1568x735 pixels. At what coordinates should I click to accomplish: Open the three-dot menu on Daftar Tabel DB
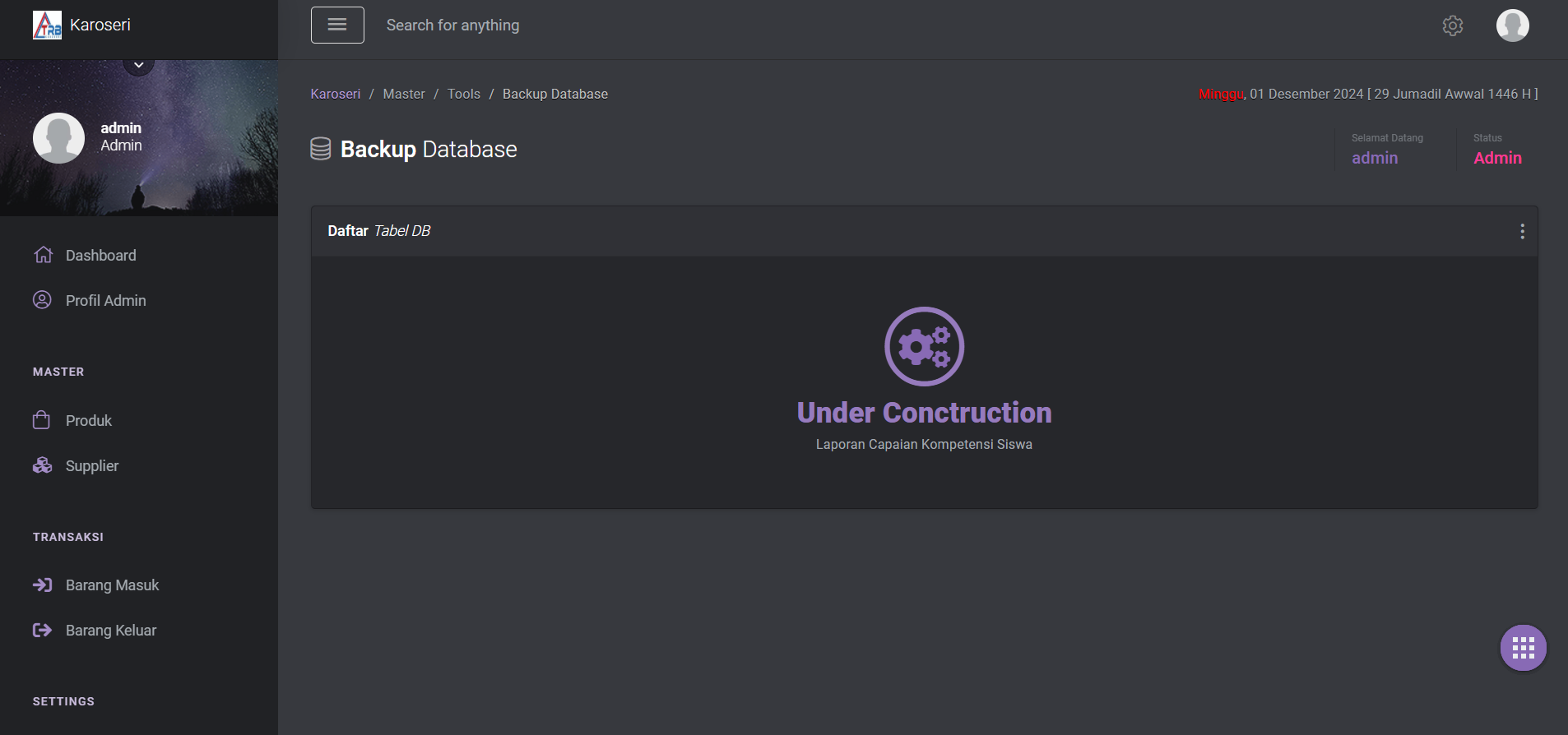pos(1522,231)
